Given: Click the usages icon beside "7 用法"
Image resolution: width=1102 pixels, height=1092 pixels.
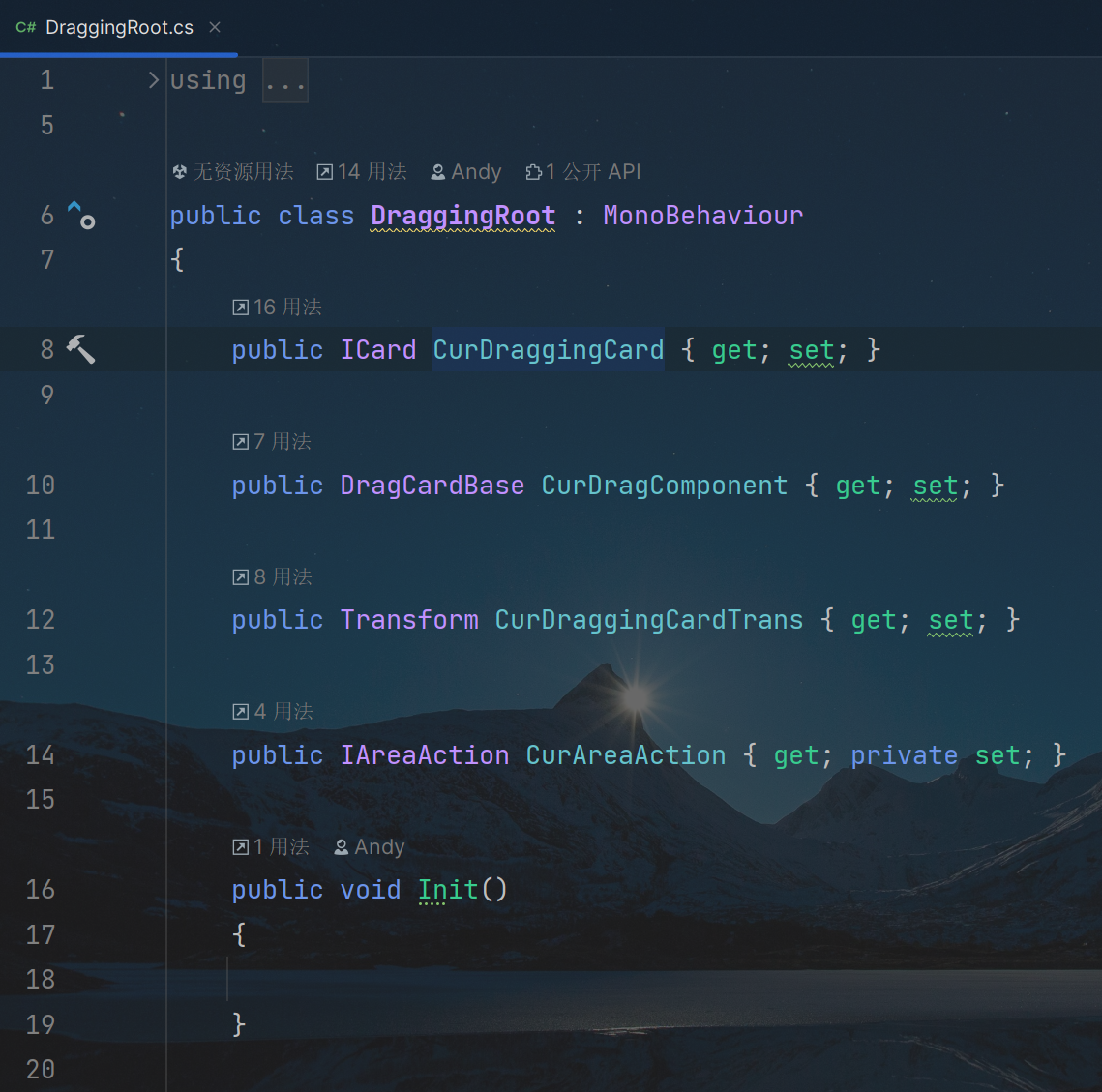Looking at the screenshot, I should pos(241,442).
